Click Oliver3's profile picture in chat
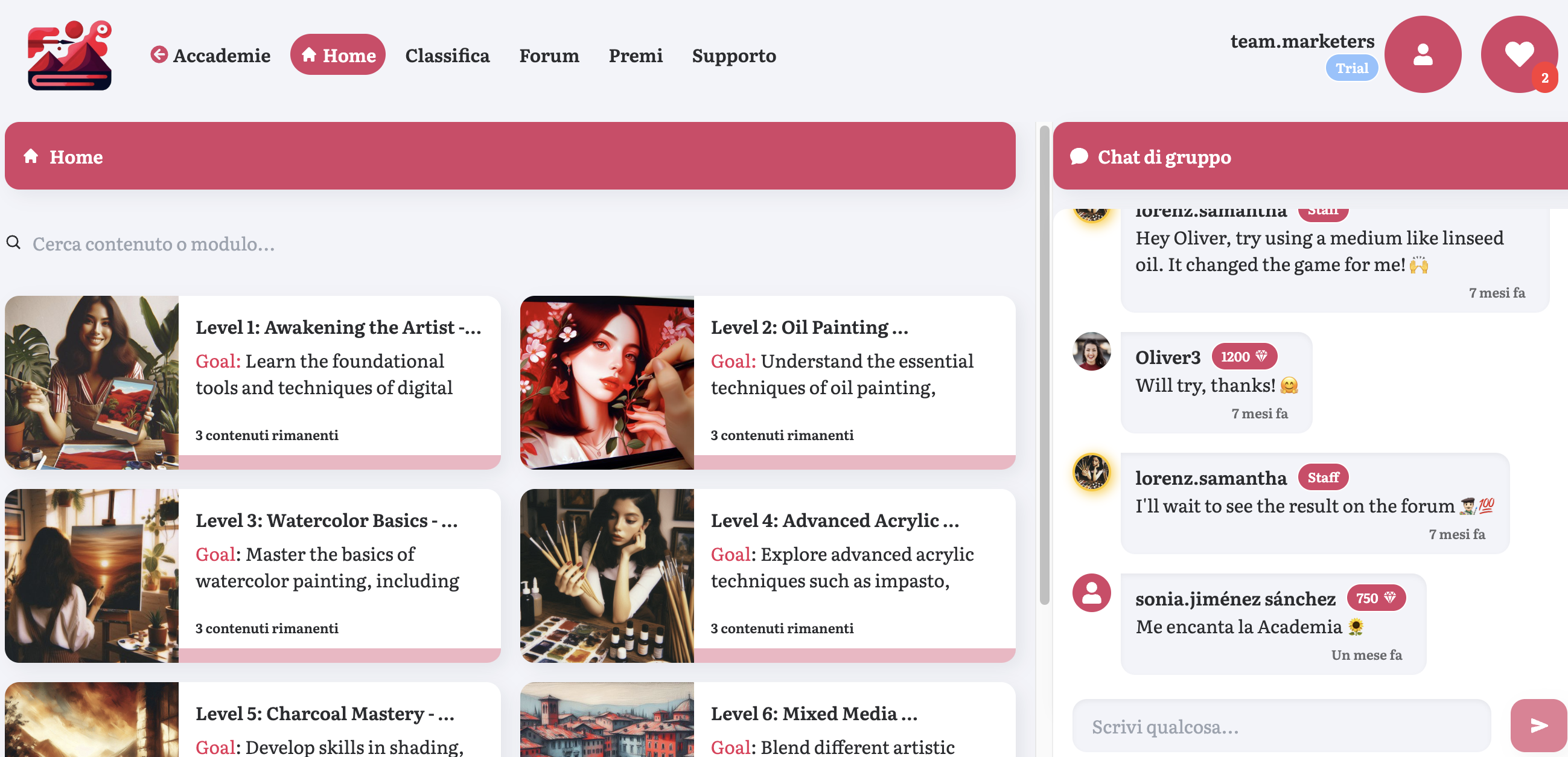 coord(1091,351)
